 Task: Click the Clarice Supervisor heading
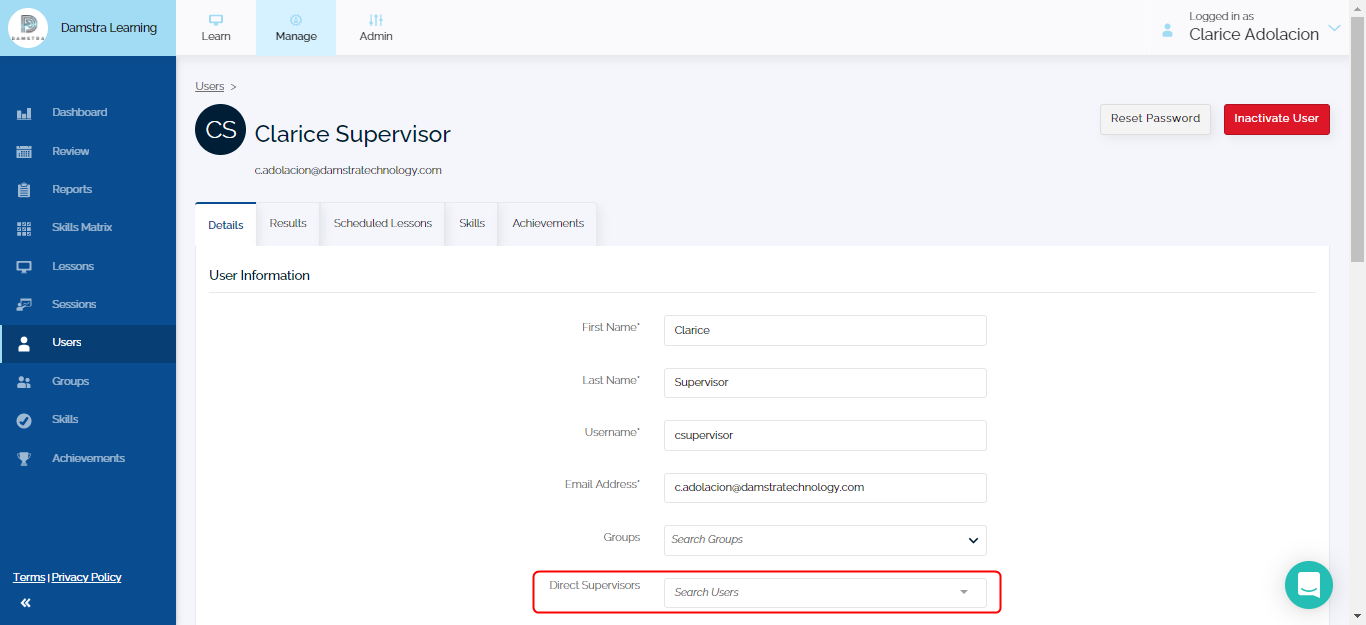click(x=353, y=134)
